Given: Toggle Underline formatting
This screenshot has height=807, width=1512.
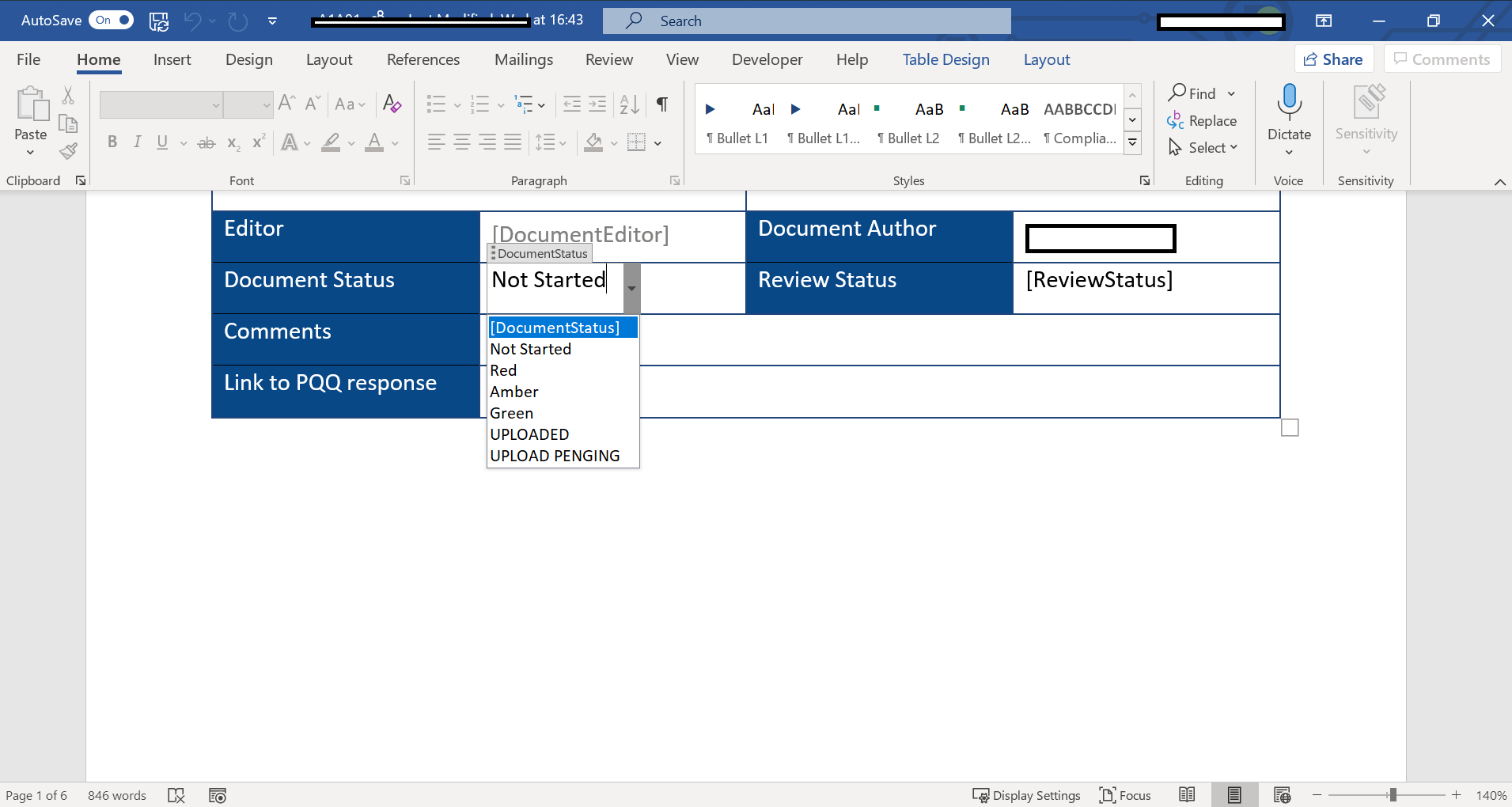Looking at the screenshot, I should [162, 142].
